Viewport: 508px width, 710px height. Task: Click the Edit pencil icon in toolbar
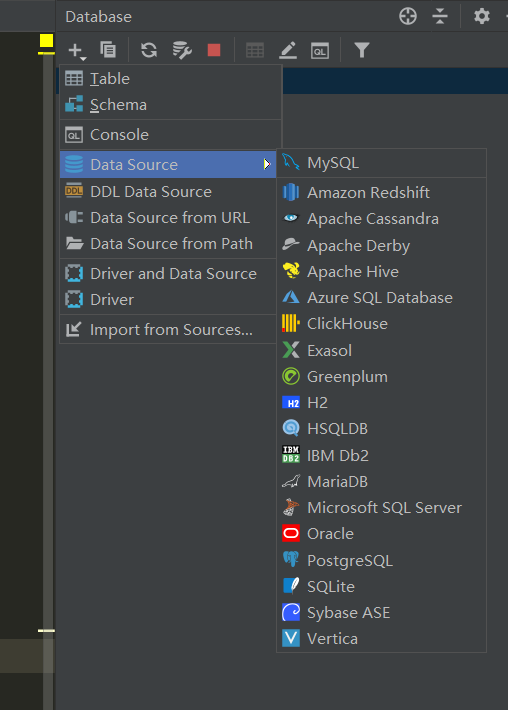[288, 50]
